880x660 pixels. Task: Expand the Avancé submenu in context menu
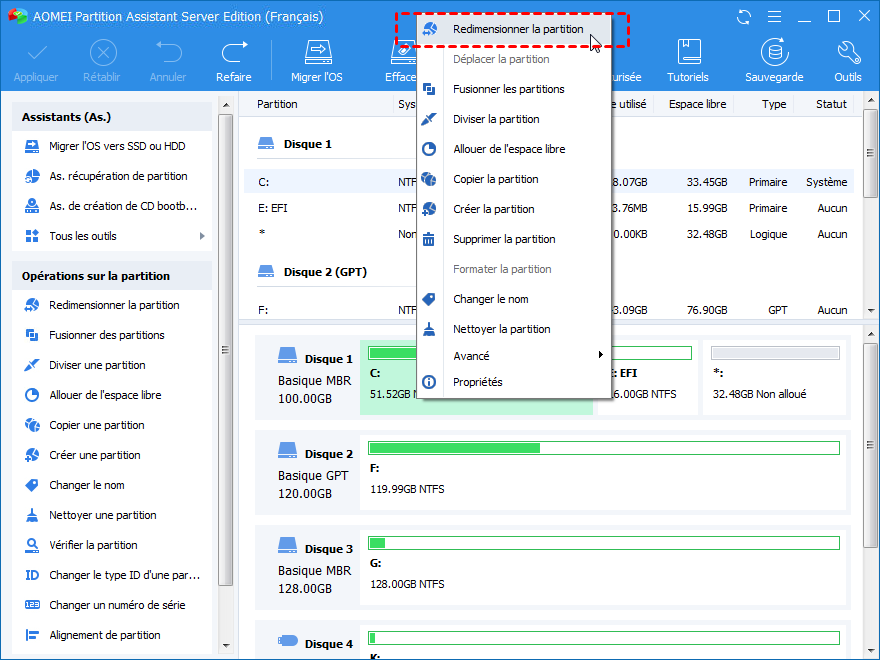click(x=514, y=356)
